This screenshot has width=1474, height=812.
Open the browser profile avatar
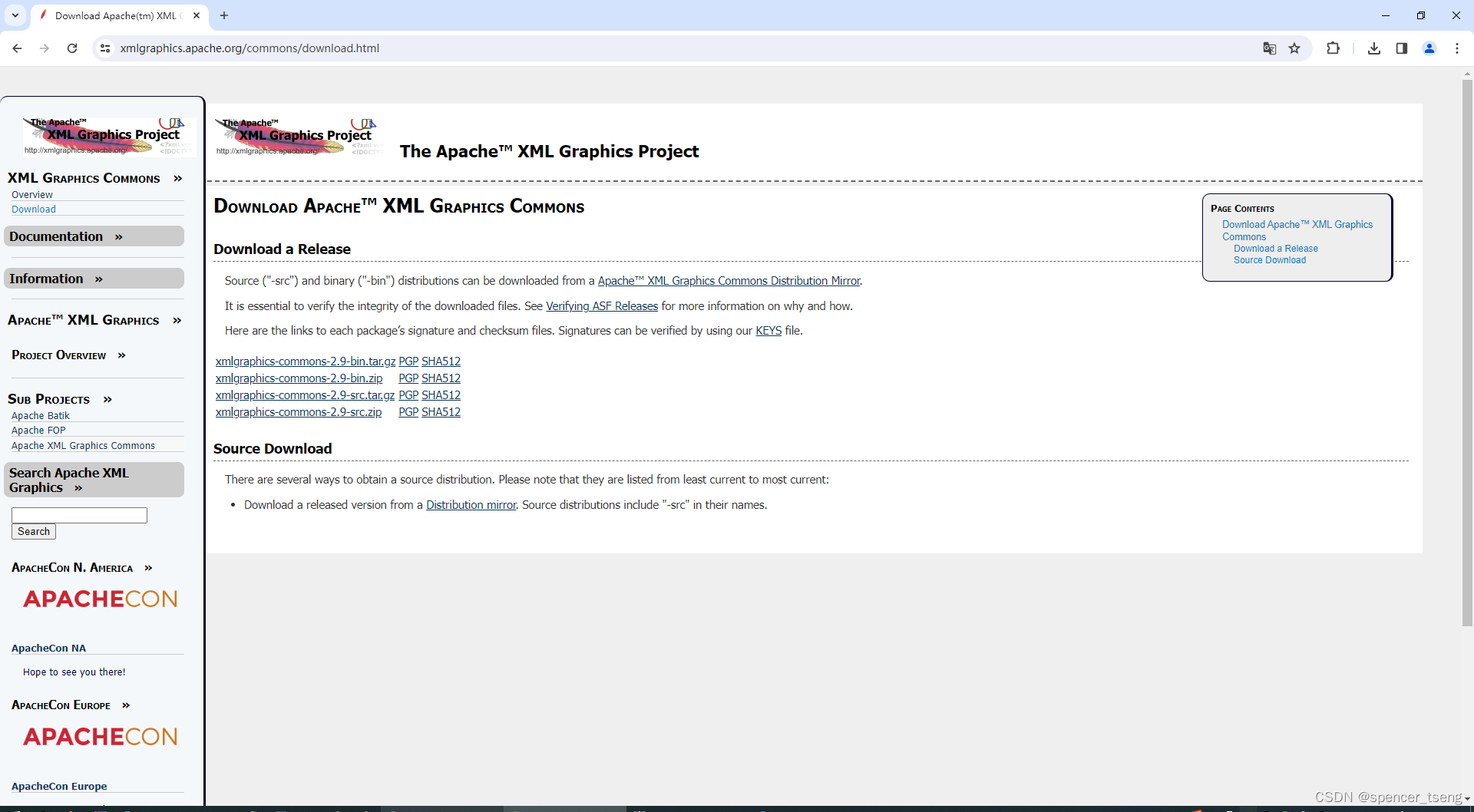click(1429, 48)
